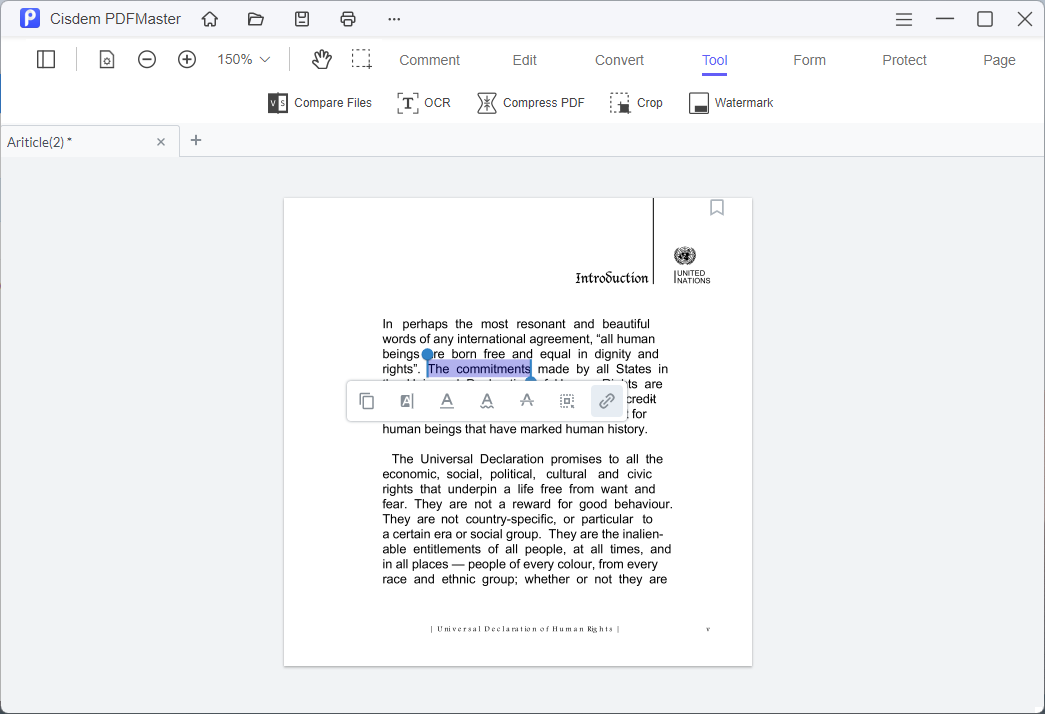Zoom in with the plus icon
The image size is (1045, 714).
tap(187, 59)
